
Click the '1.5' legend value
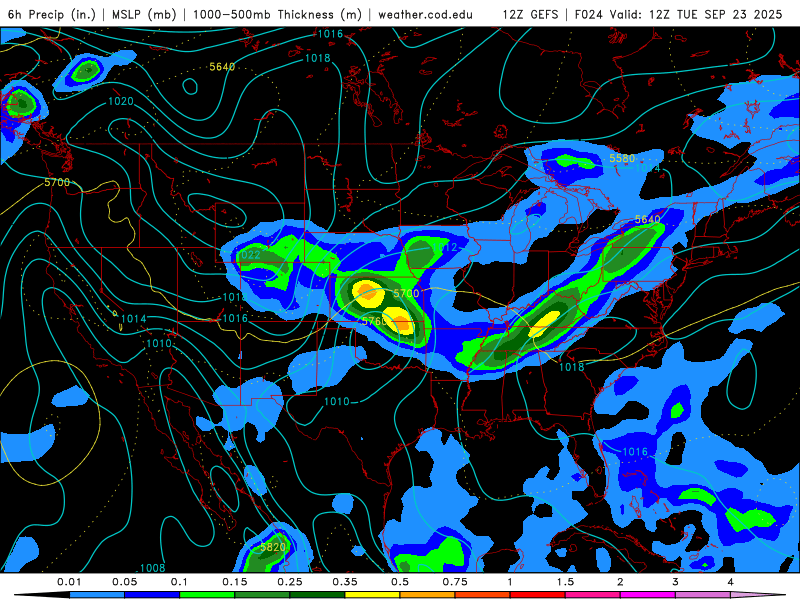pos(565,582)
